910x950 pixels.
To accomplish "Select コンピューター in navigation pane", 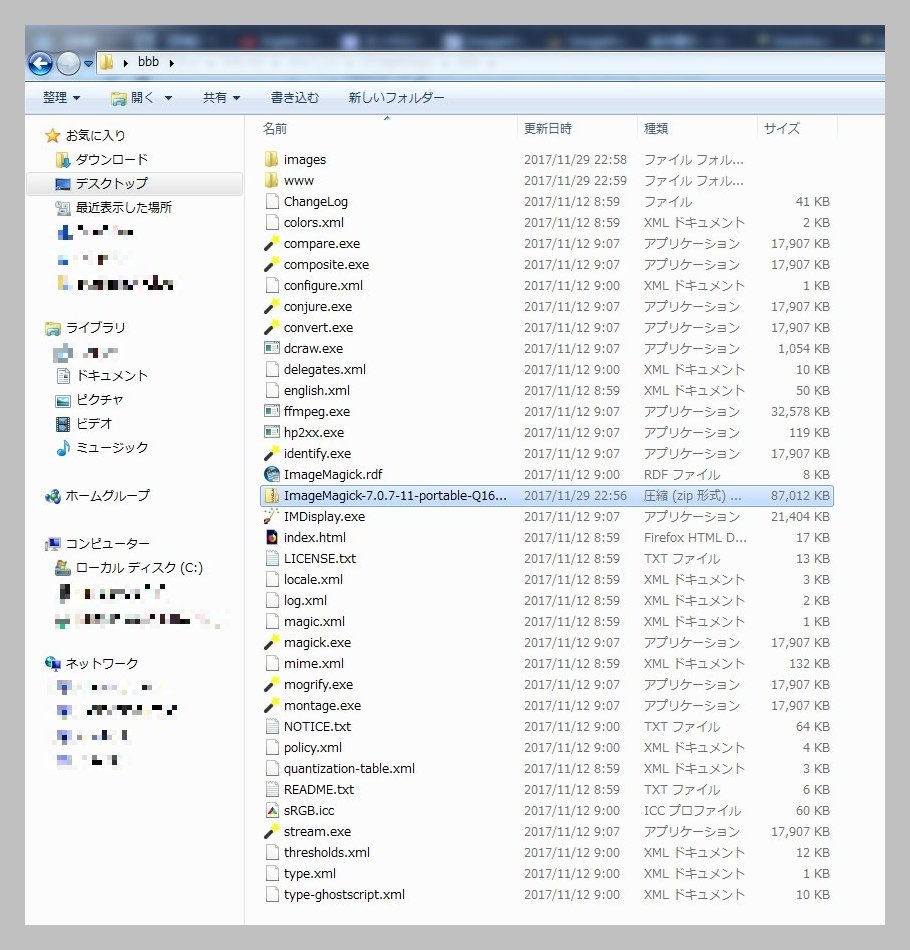I will tap(107, 543).
